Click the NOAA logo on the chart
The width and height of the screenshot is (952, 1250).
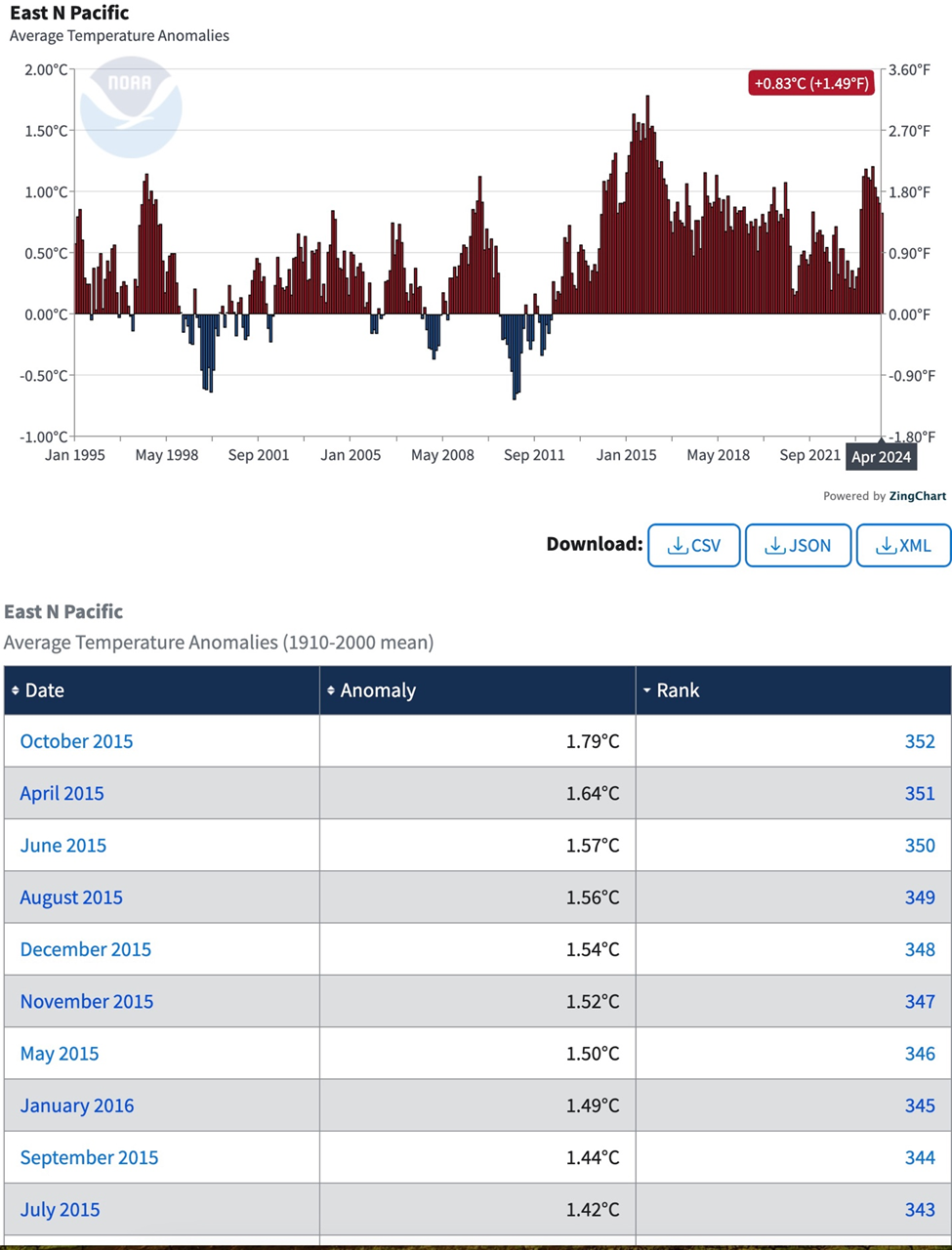click(x=131, y=107)
